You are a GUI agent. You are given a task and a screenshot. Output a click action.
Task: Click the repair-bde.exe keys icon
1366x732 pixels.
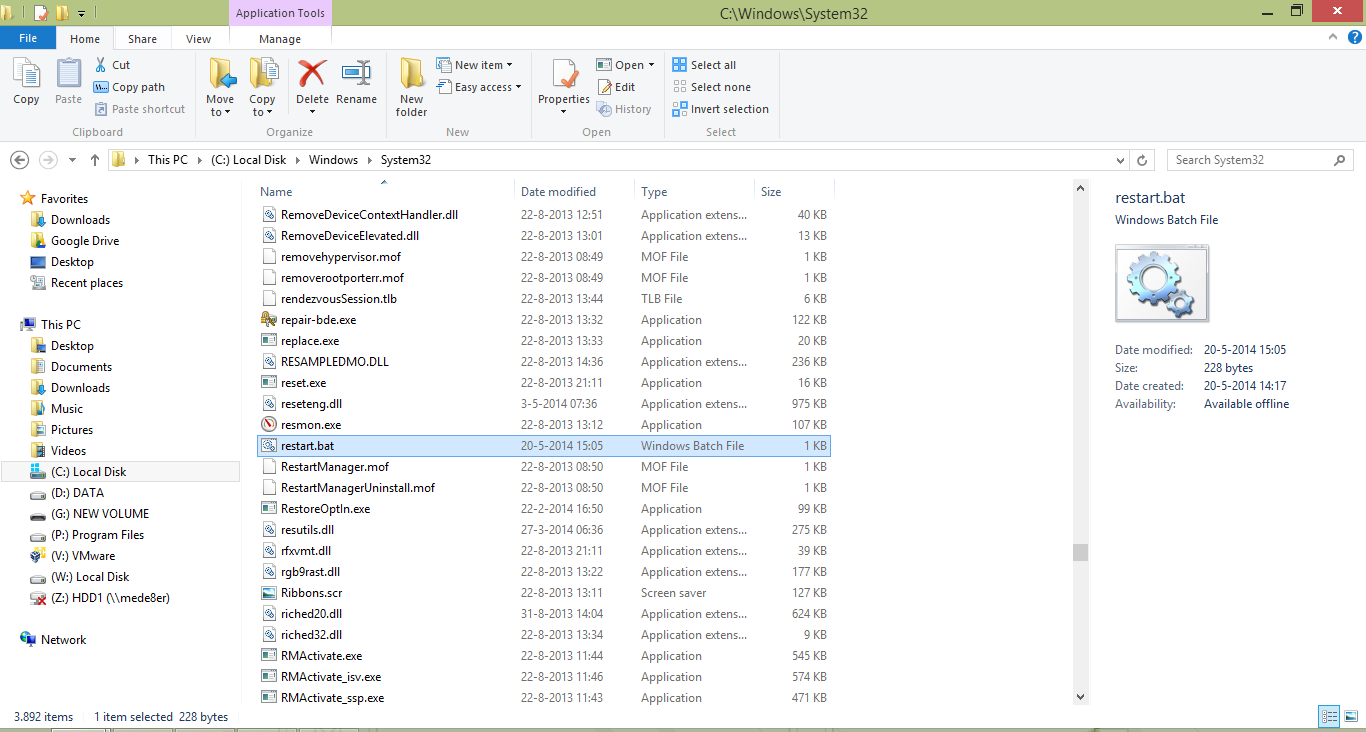point(268,320)
